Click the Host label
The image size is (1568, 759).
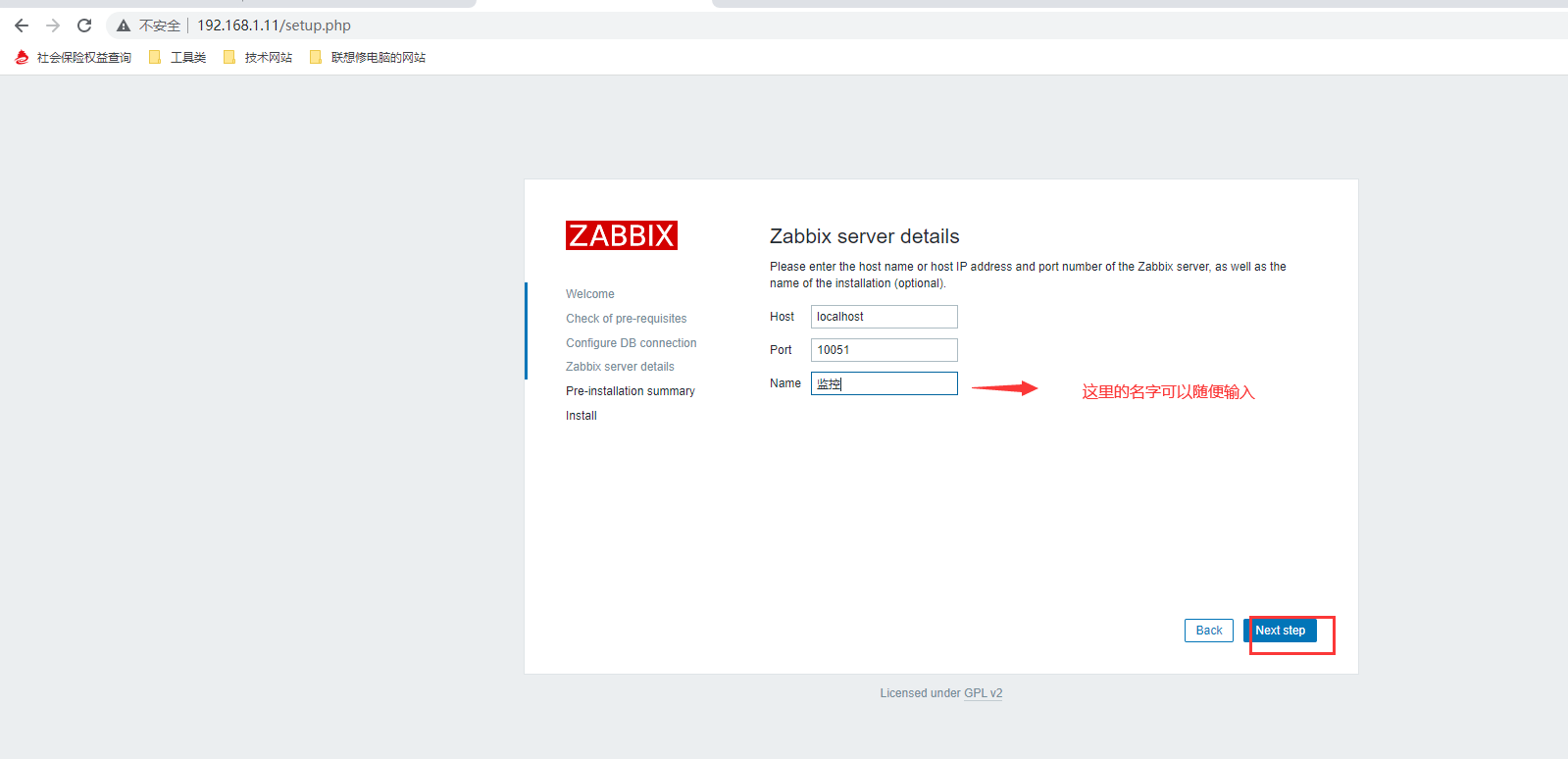[x=783, y=317]
